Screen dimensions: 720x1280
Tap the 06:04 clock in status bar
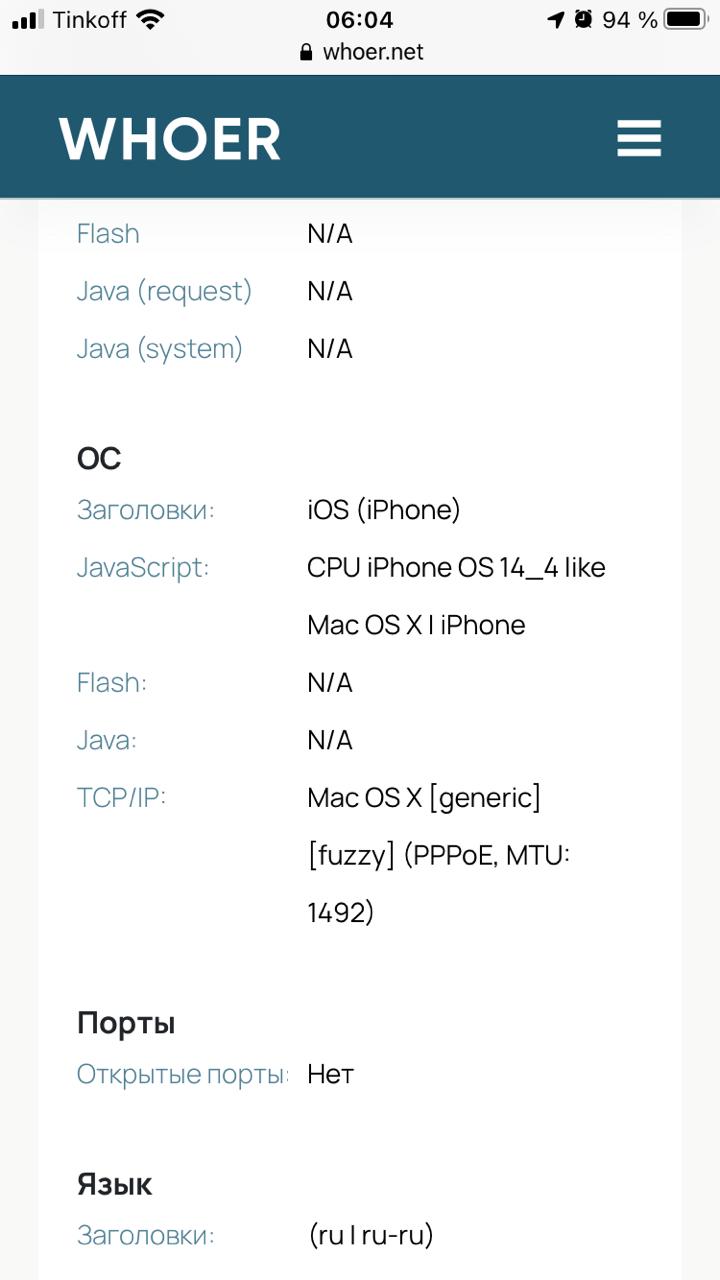point(359,20)
